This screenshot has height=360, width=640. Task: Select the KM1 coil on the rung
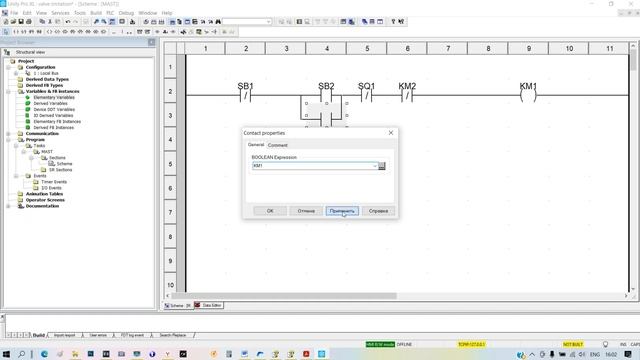click(x=528, y=96)
